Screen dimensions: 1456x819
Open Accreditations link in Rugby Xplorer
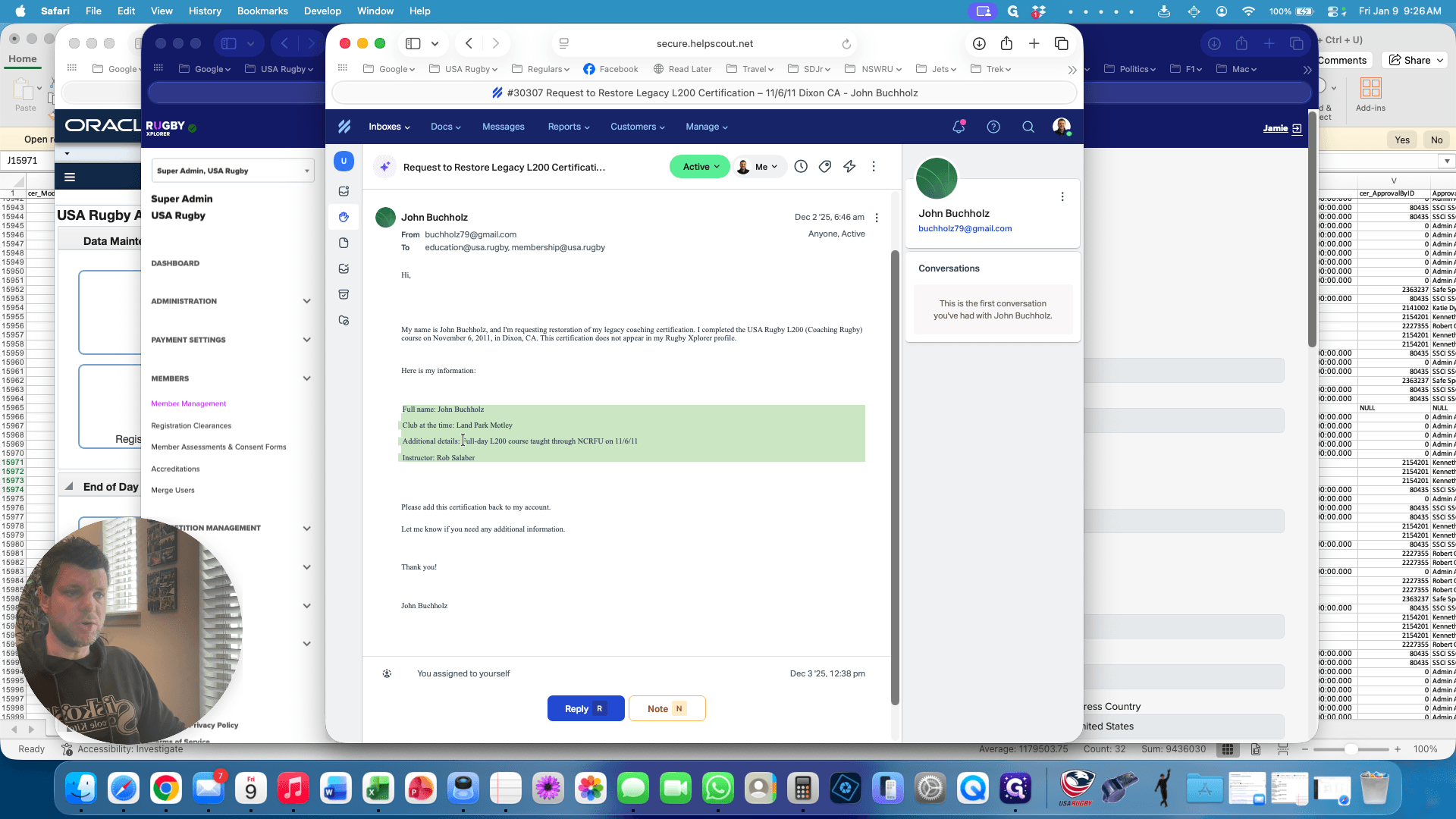(x=175, y=469)
